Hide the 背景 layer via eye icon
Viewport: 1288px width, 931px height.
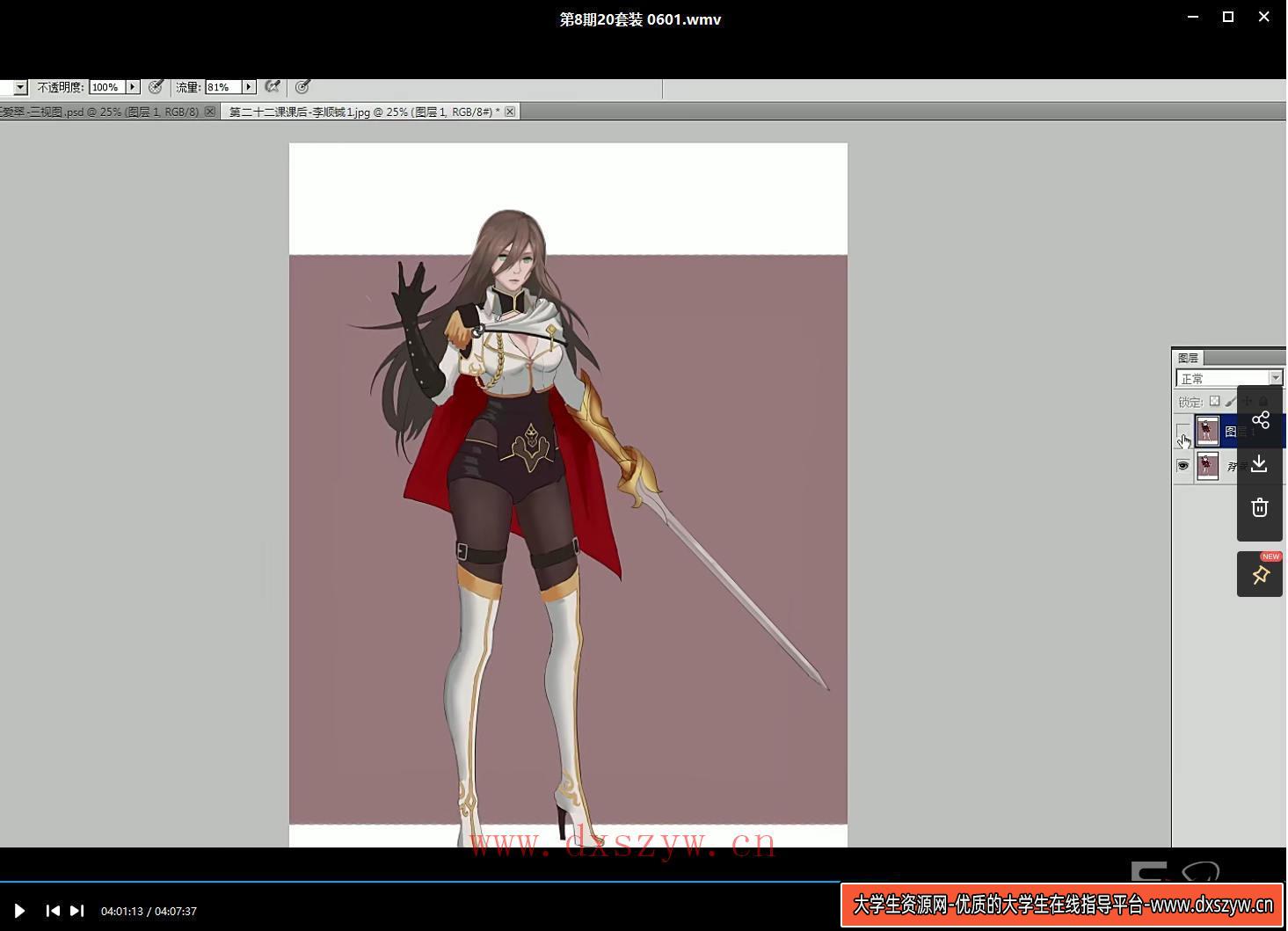[x=1182, y=466]
